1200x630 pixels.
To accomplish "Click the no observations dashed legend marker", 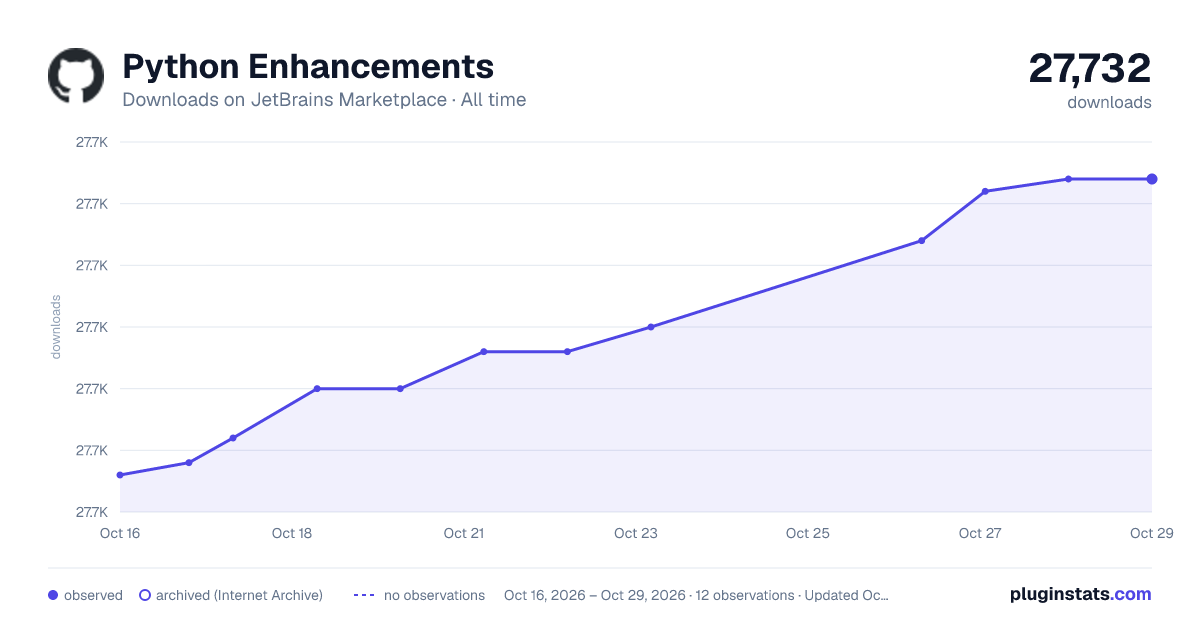I will point(364,595).
